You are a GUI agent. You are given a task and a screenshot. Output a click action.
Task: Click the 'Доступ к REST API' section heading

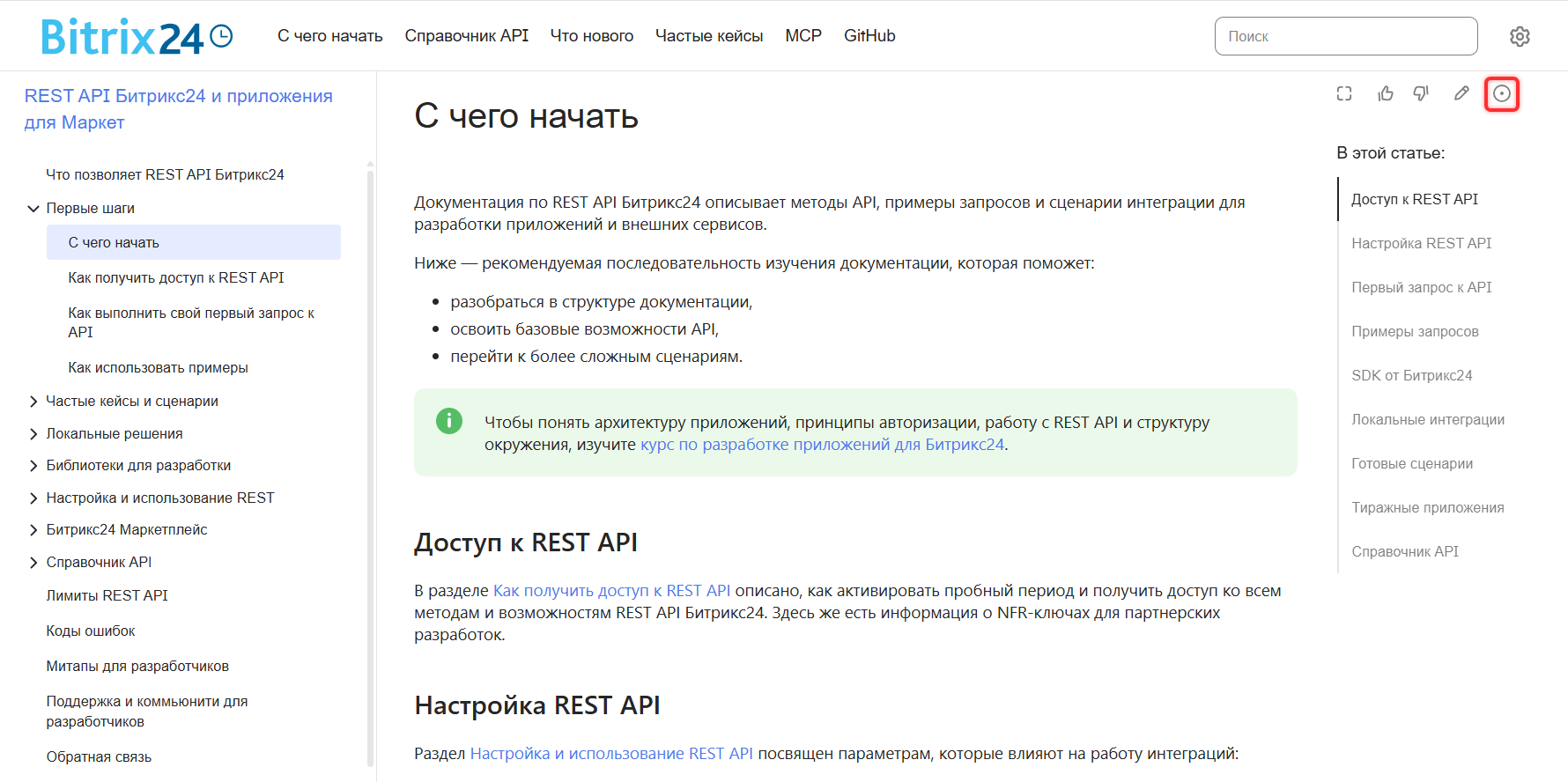click(x=526, y=542)
